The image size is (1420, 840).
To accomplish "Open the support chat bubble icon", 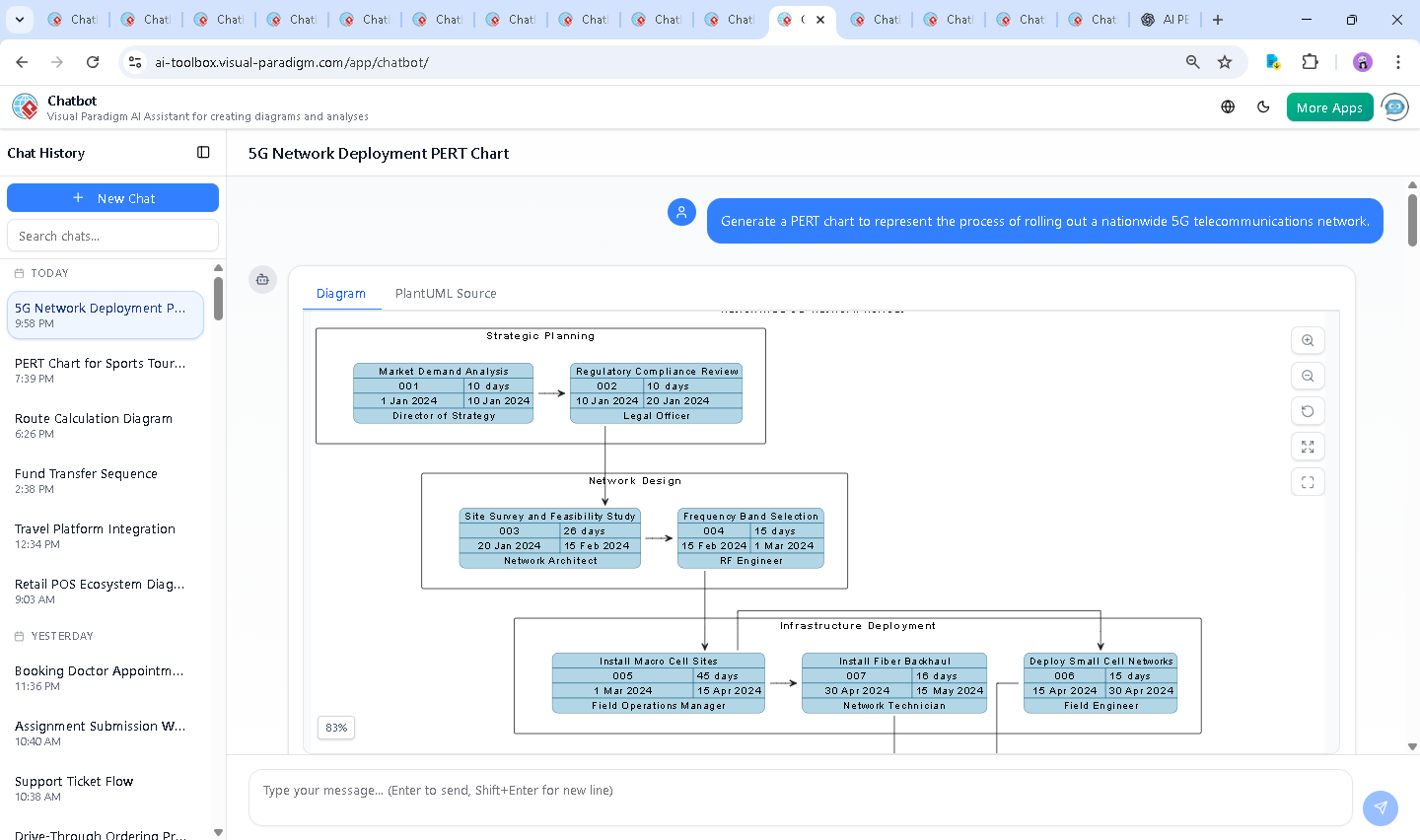I will (x=1395, y=107).
